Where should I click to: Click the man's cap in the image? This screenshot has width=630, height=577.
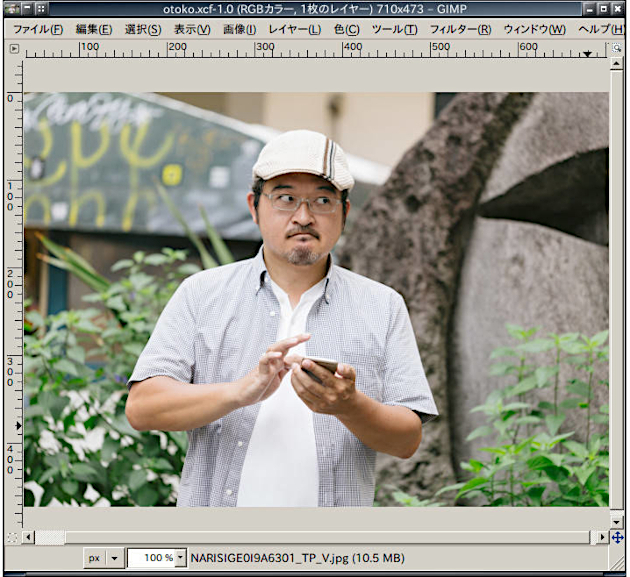(304, 158)
